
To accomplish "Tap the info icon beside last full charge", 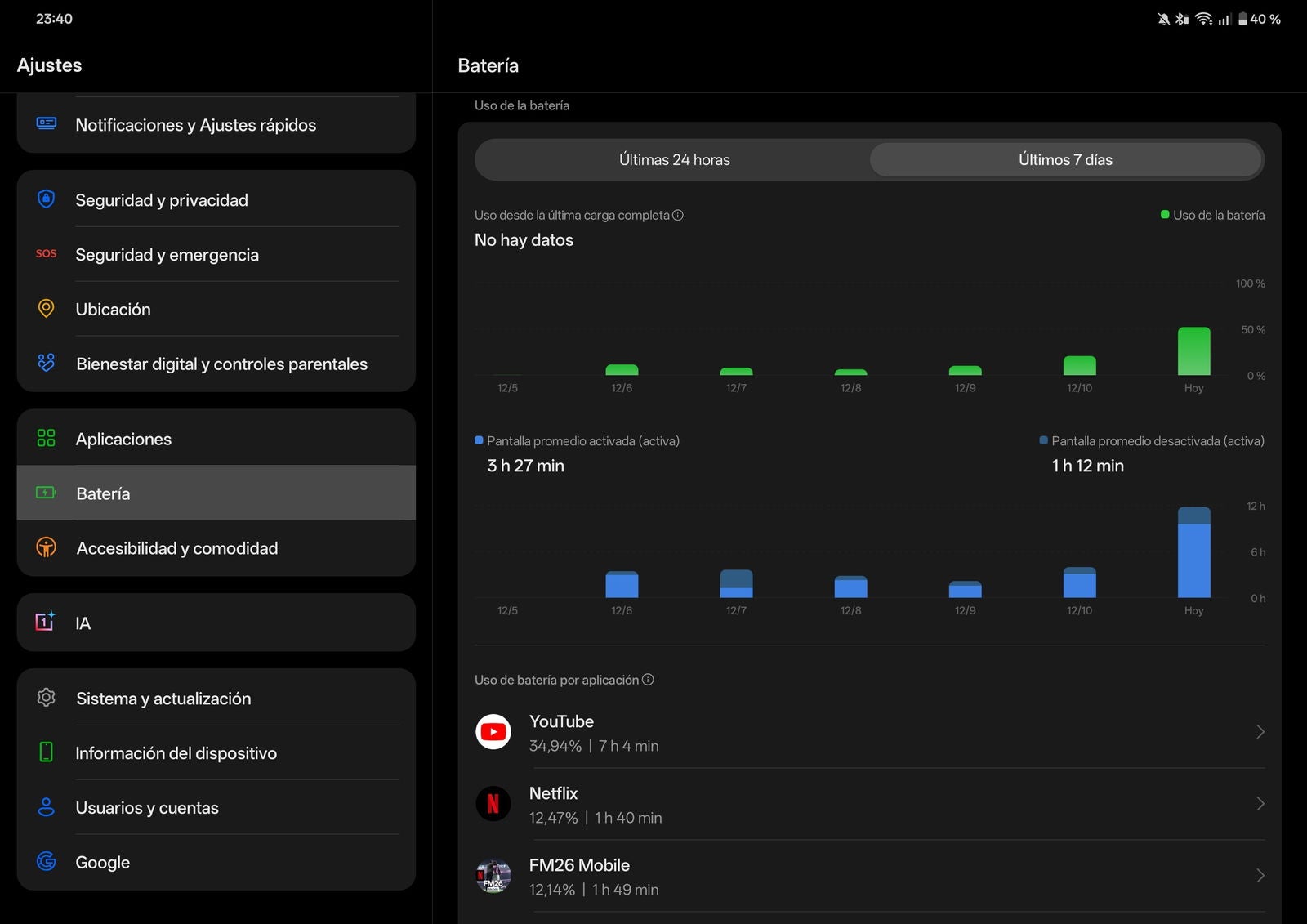I will [678, 216].
